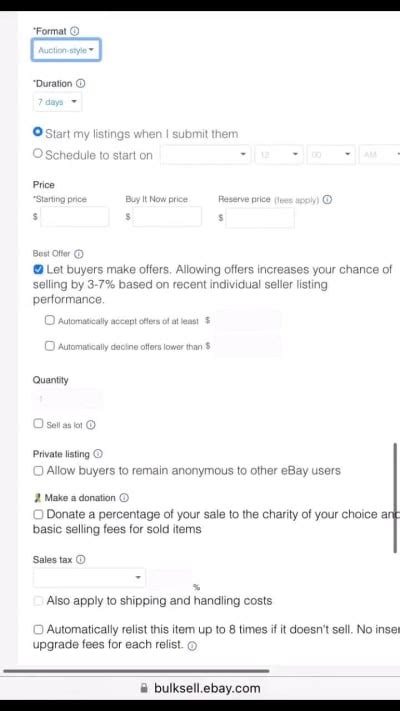This screenshot has width=400, height=711.
Task: Click the Make a donation info icon
Action: click(x=124, y=497)
